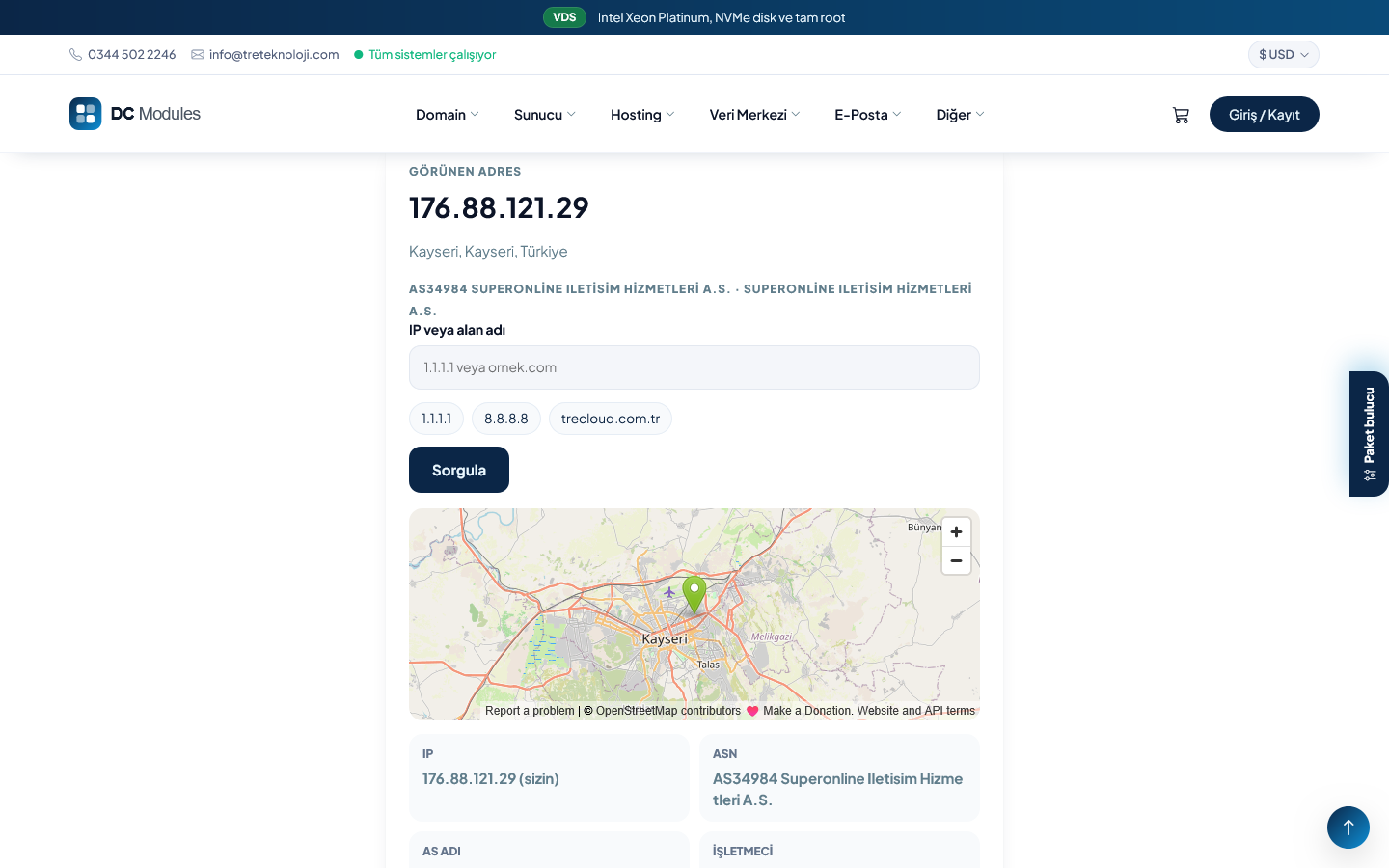Expand the Hosting menu
This screenshot has width=1389, height=868.
642,115
